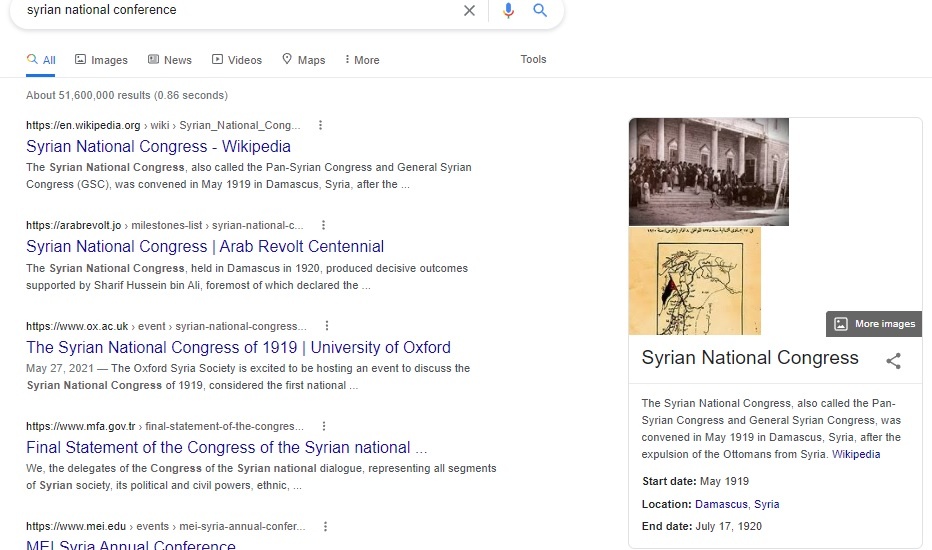
Task: Open The Syrian National Congress of 1919 Oxford link
Action: [238, 347]
